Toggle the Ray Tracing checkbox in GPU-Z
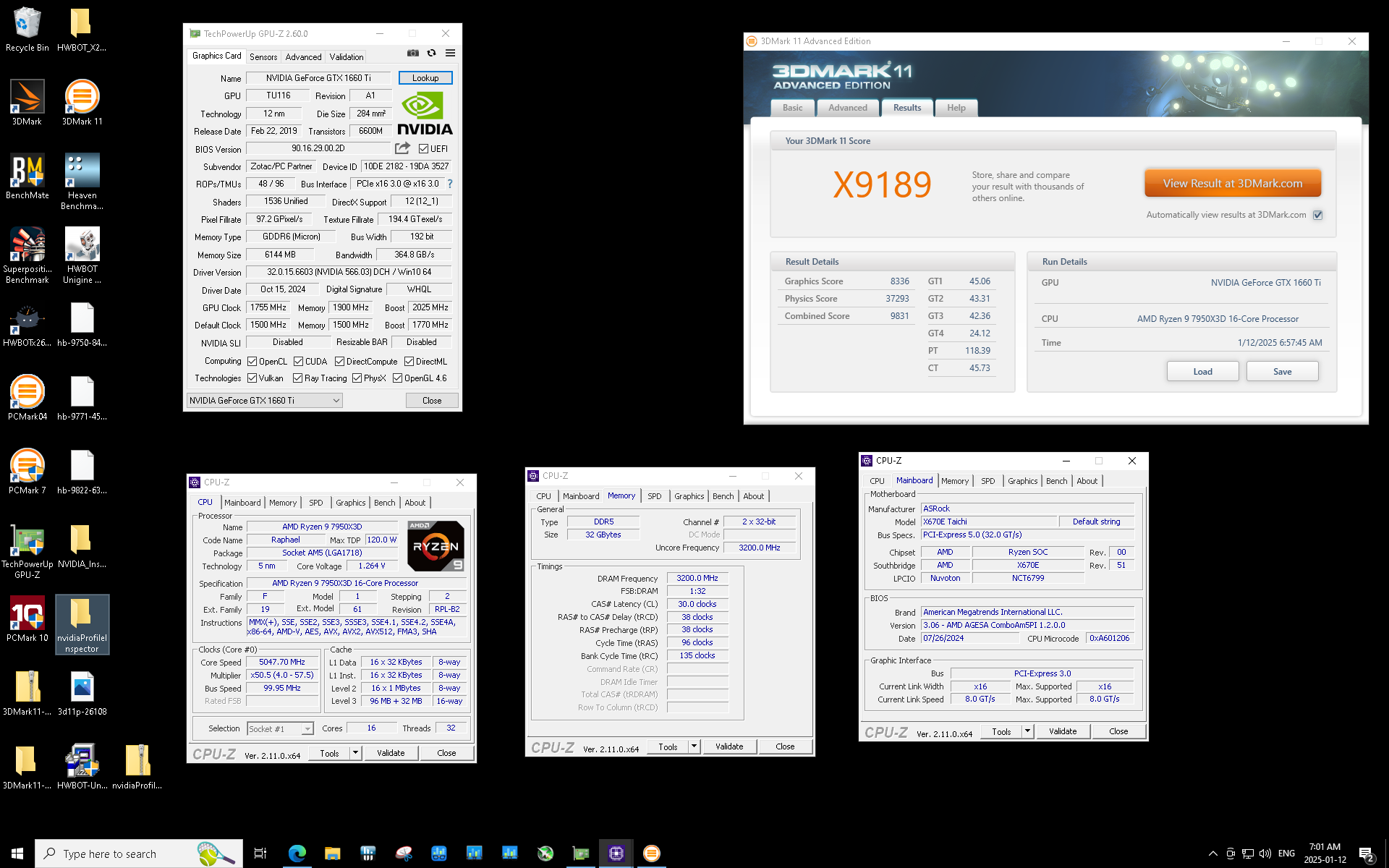Screen dimensions: 1389x868 (x=297, y=378)
